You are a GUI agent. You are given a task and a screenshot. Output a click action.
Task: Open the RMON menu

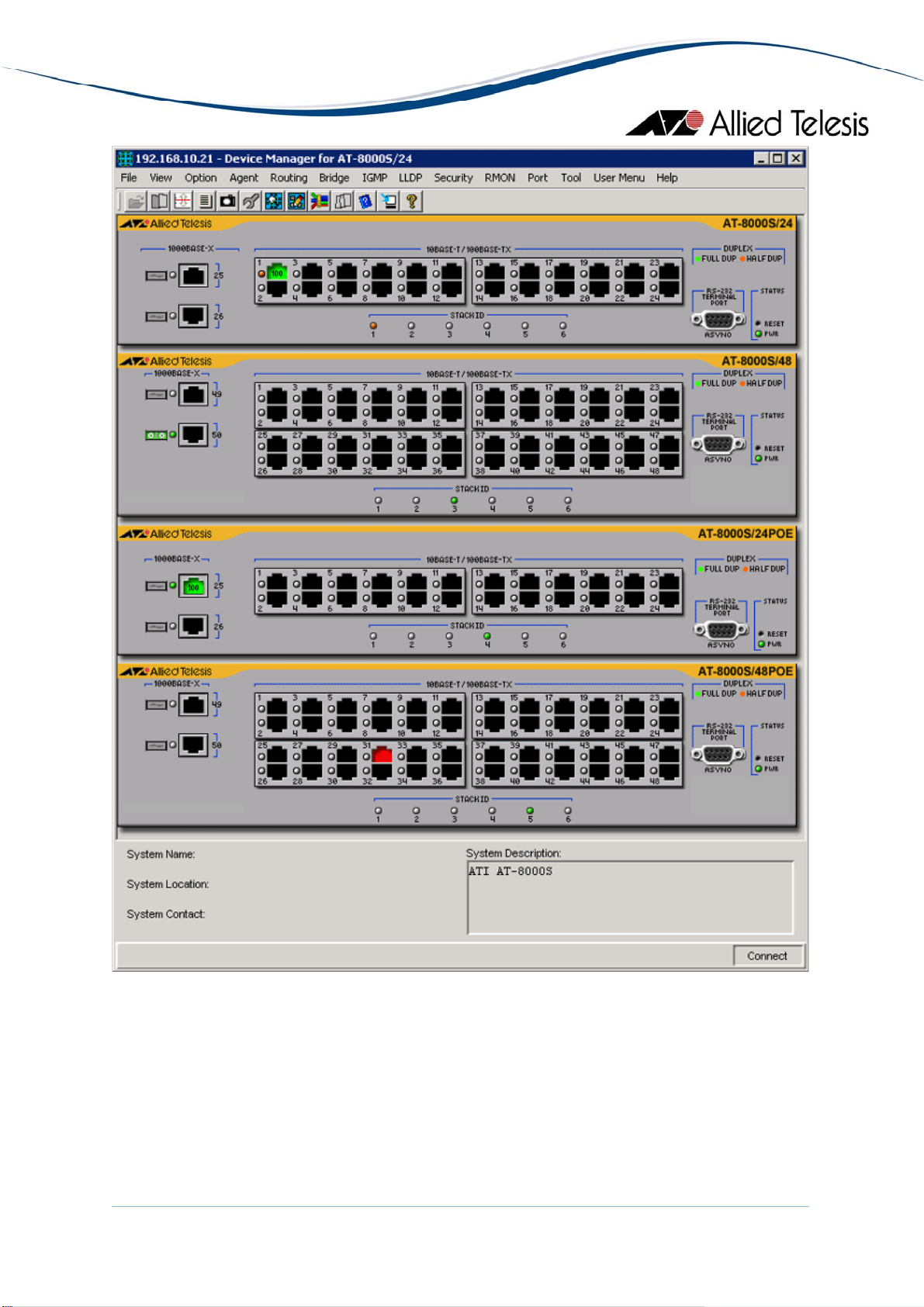tap(500, 178)
